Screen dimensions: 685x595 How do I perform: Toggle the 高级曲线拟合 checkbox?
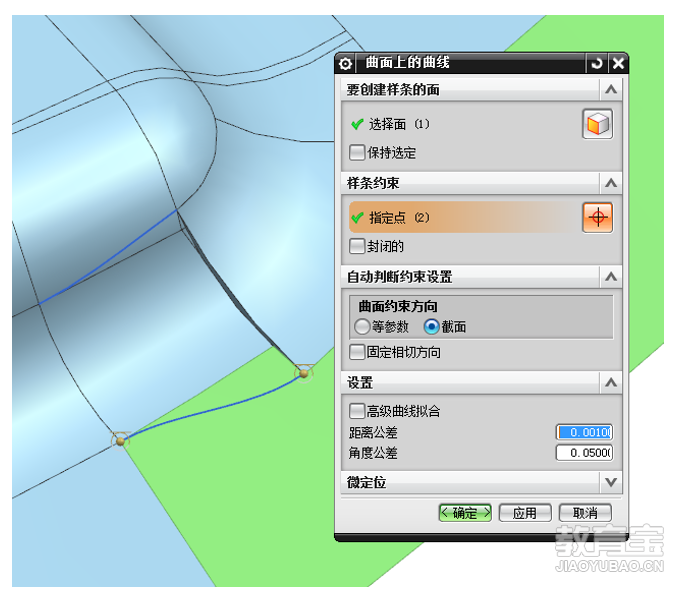(x=357, y=411)
